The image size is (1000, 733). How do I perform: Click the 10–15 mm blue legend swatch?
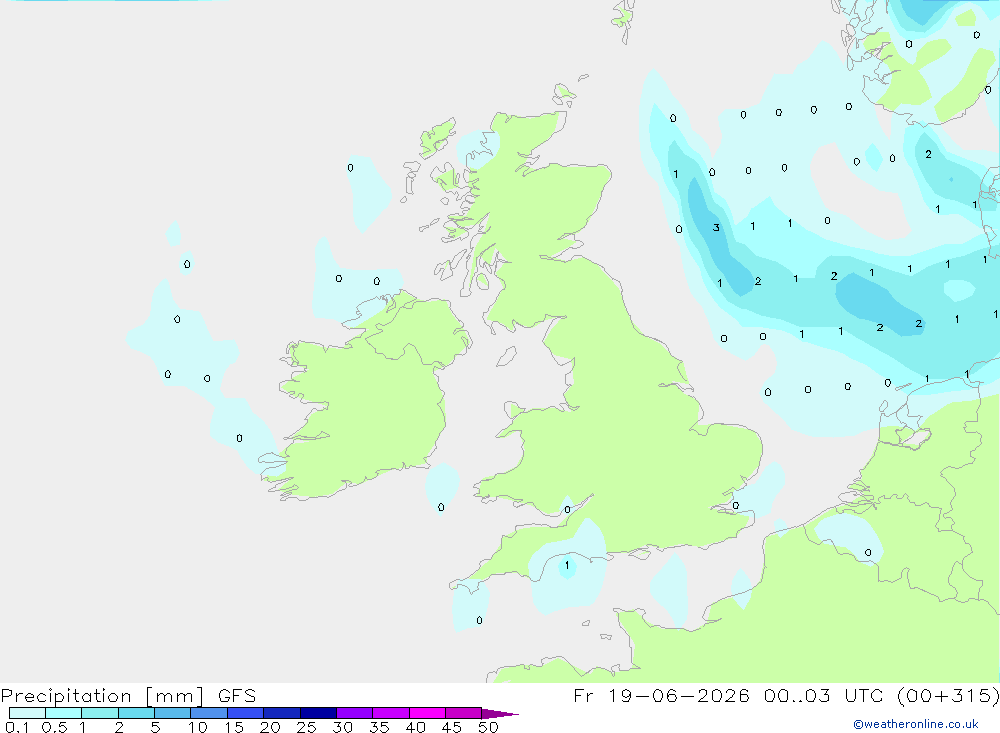click(x=209, y=713)
